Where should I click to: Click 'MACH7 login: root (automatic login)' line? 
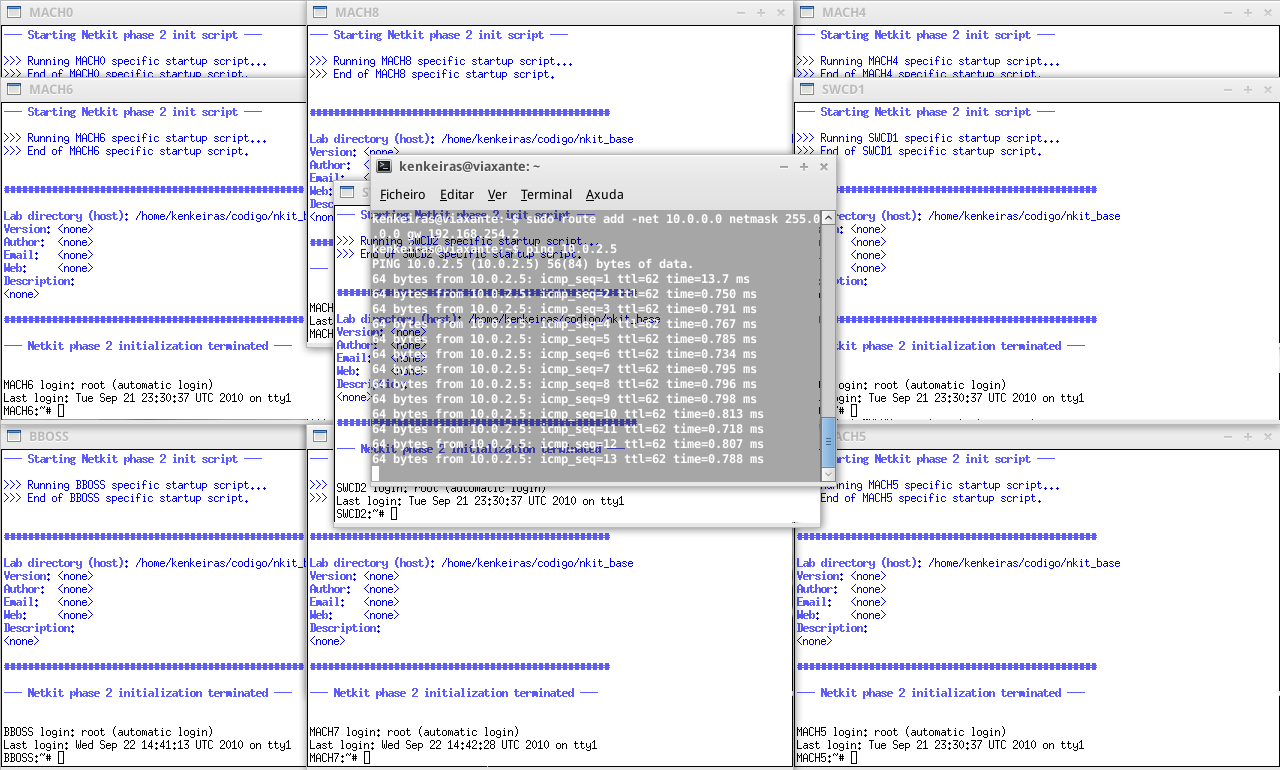414,732
